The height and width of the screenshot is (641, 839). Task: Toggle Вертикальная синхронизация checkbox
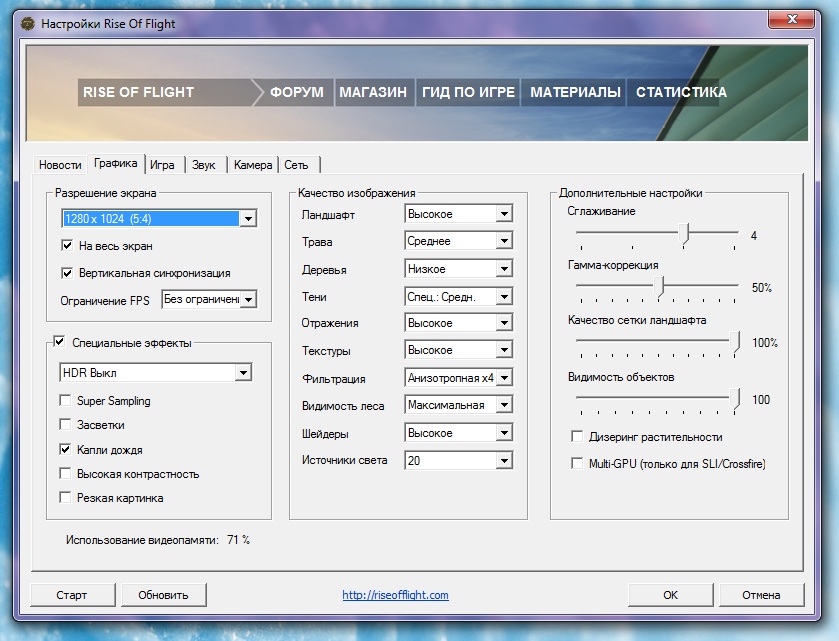[67, 273]
